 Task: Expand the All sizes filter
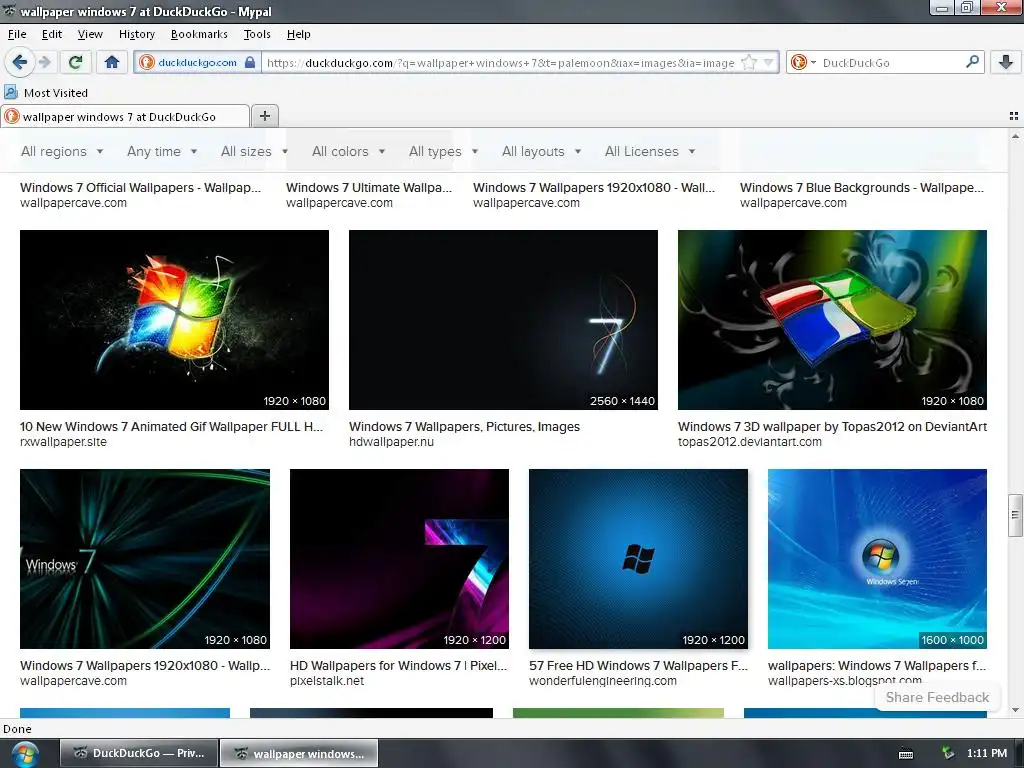pyautogui.click(x=254, y=151)
